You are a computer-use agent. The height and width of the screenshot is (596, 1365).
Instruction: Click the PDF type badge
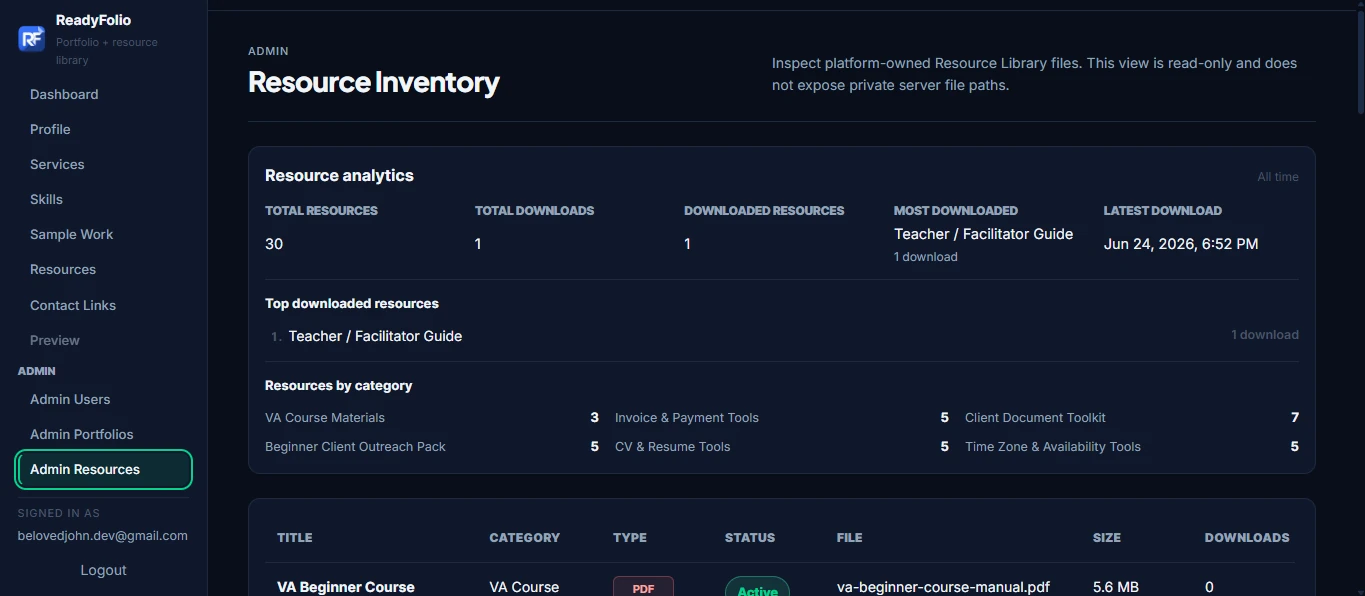click(643, 587)
